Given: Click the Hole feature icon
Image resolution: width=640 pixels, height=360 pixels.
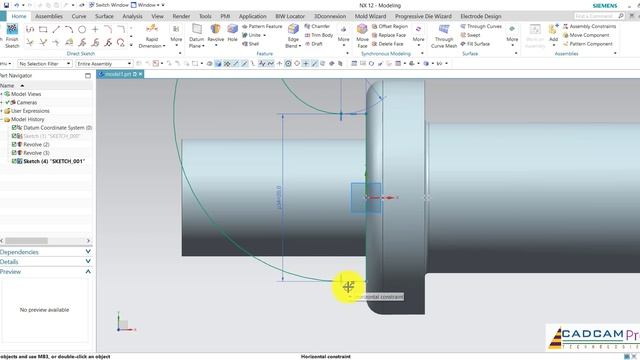Looking at the screenshot, I should tap(233, 29).
